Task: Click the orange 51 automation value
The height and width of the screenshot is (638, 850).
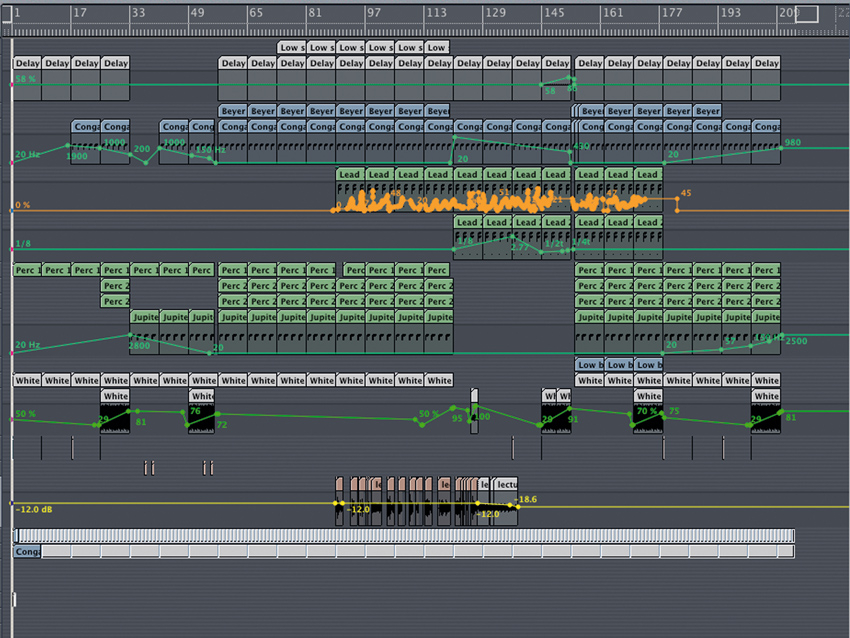Action: 504,192
